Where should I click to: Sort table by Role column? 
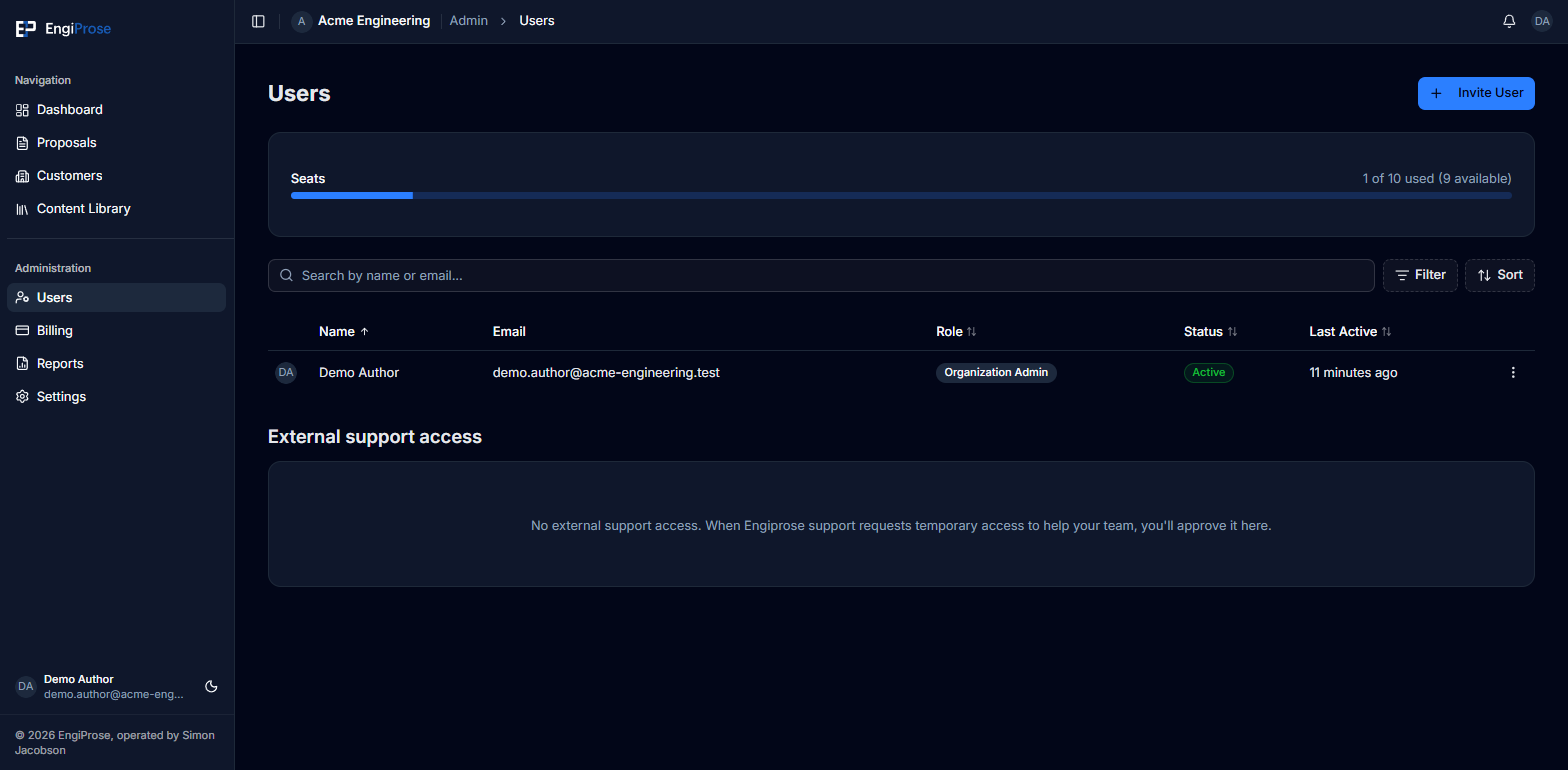point(956,332)
